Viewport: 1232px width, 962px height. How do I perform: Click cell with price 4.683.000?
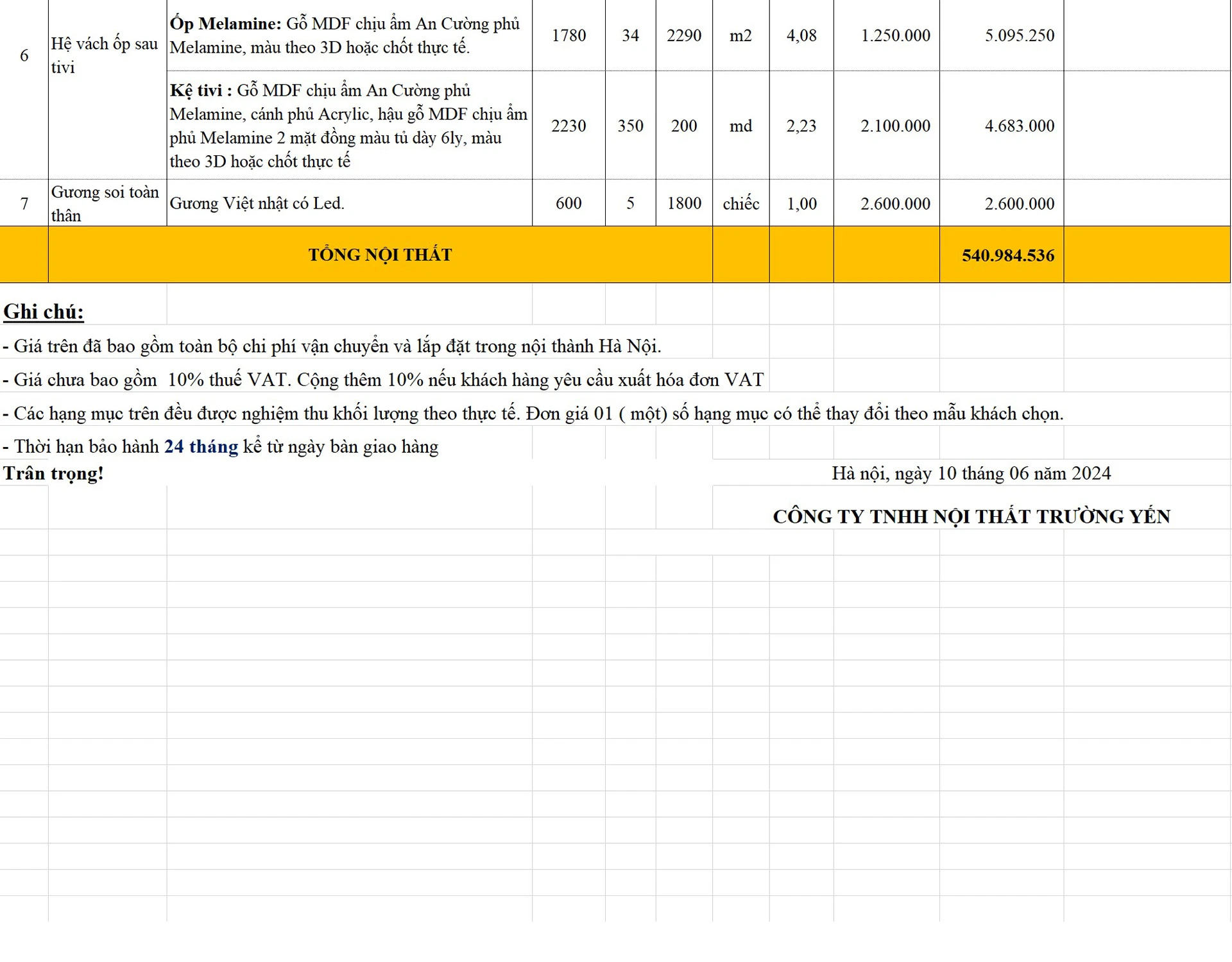1019,126
